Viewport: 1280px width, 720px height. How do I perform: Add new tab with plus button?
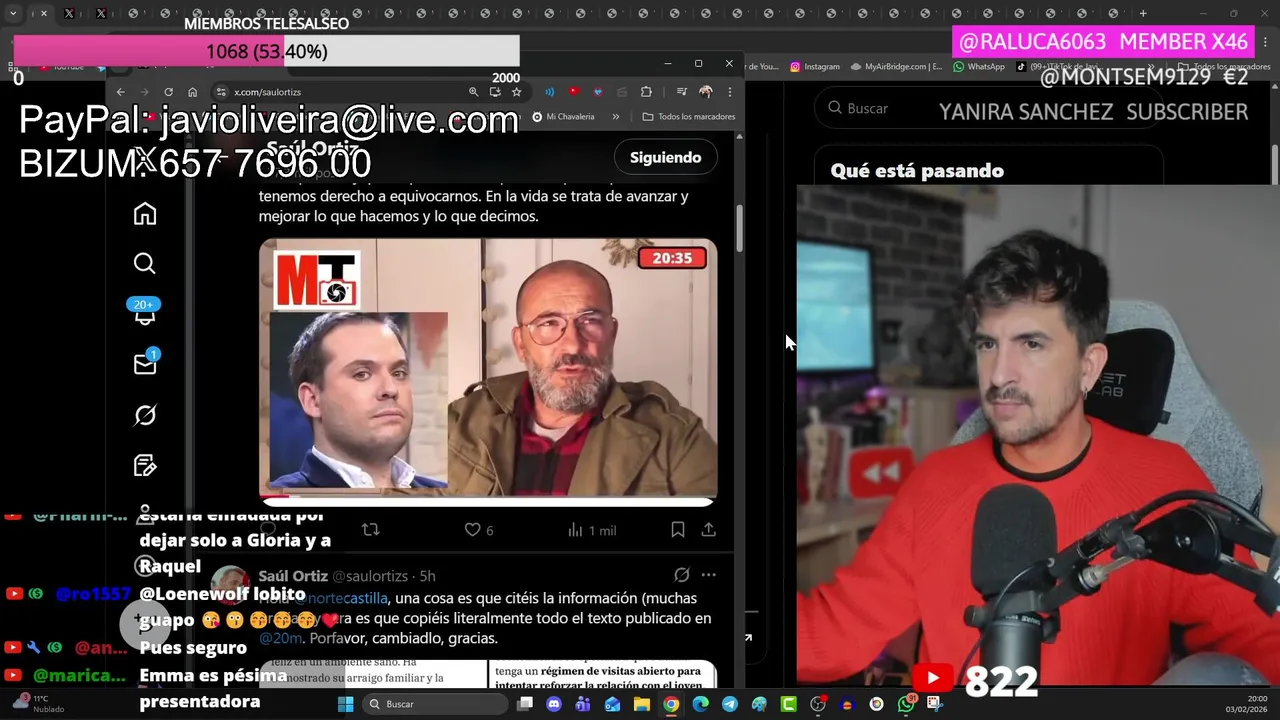pyautogui.click(x=1143, y=14)
